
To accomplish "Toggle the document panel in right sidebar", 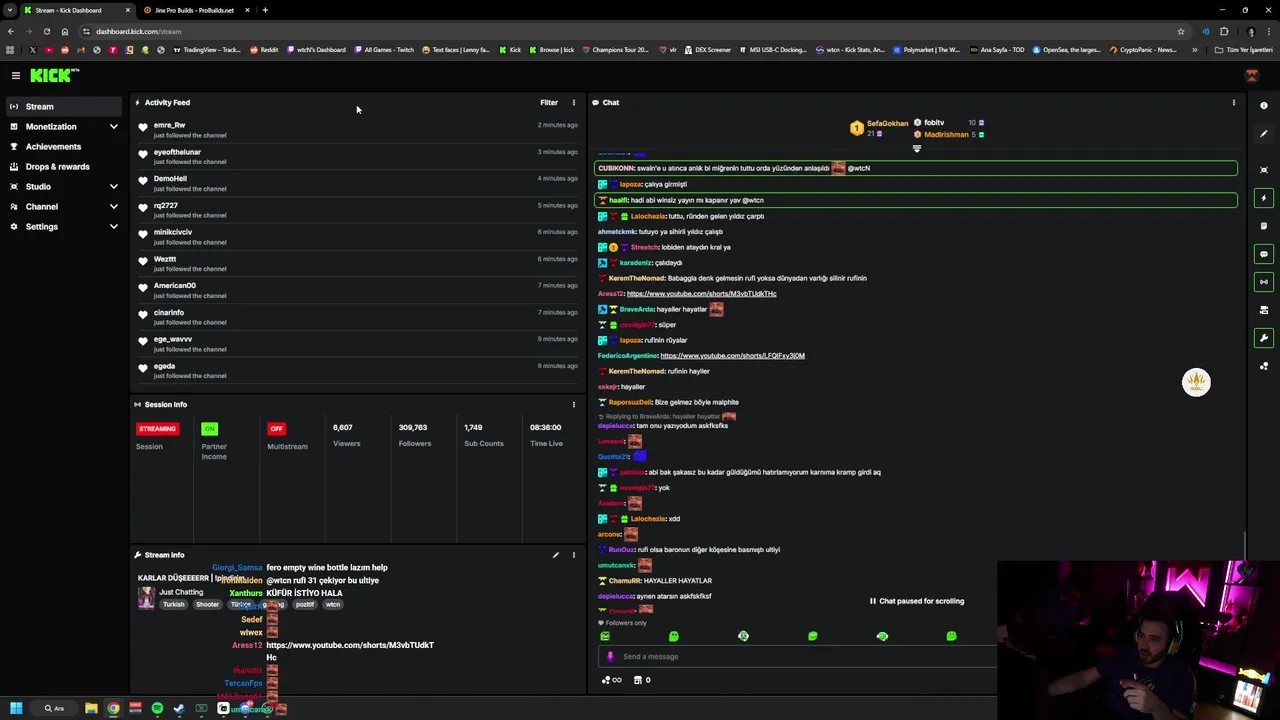I will tap(1264, 226).
